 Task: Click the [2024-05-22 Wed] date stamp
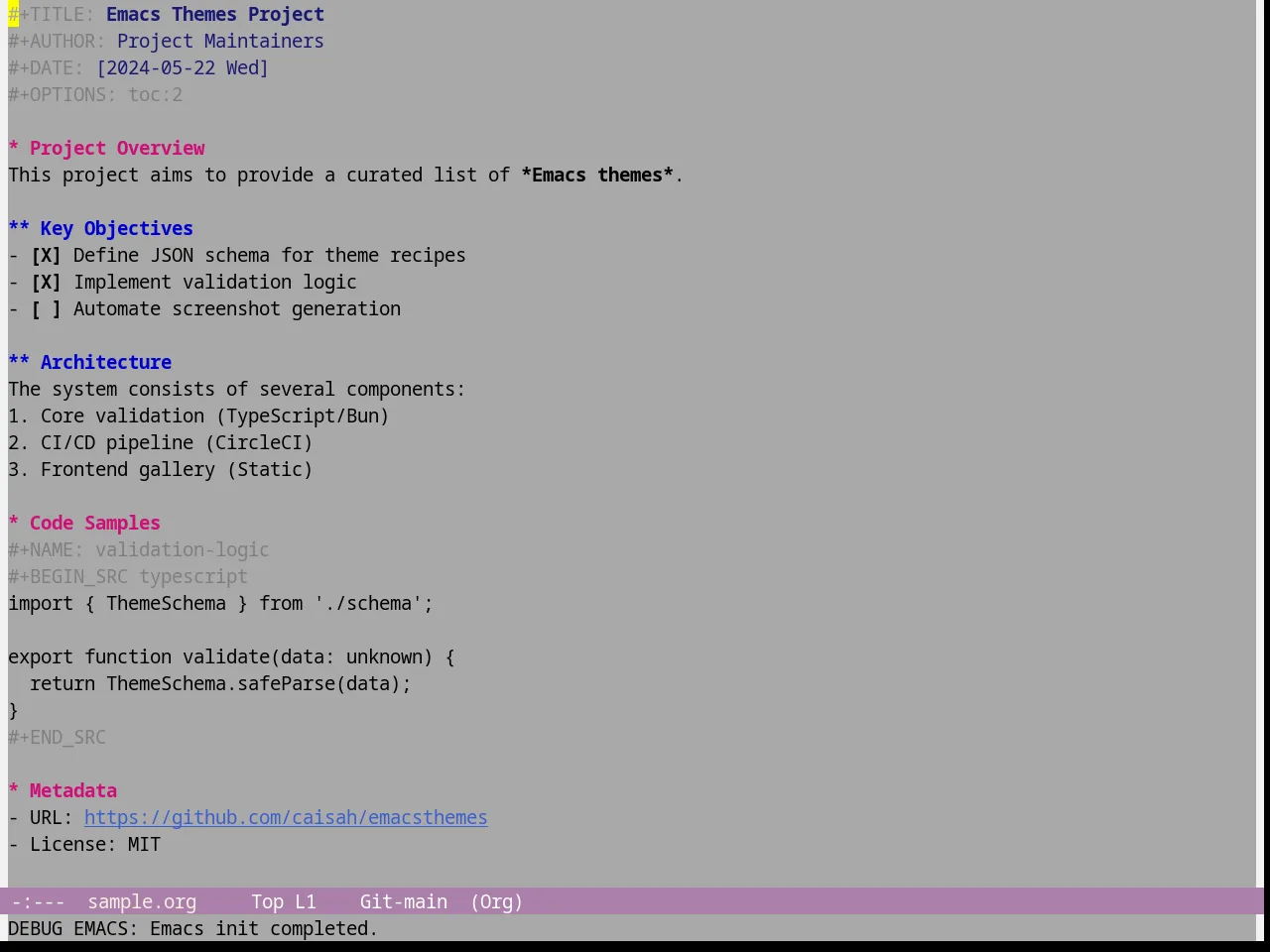(x=183, y=68)
